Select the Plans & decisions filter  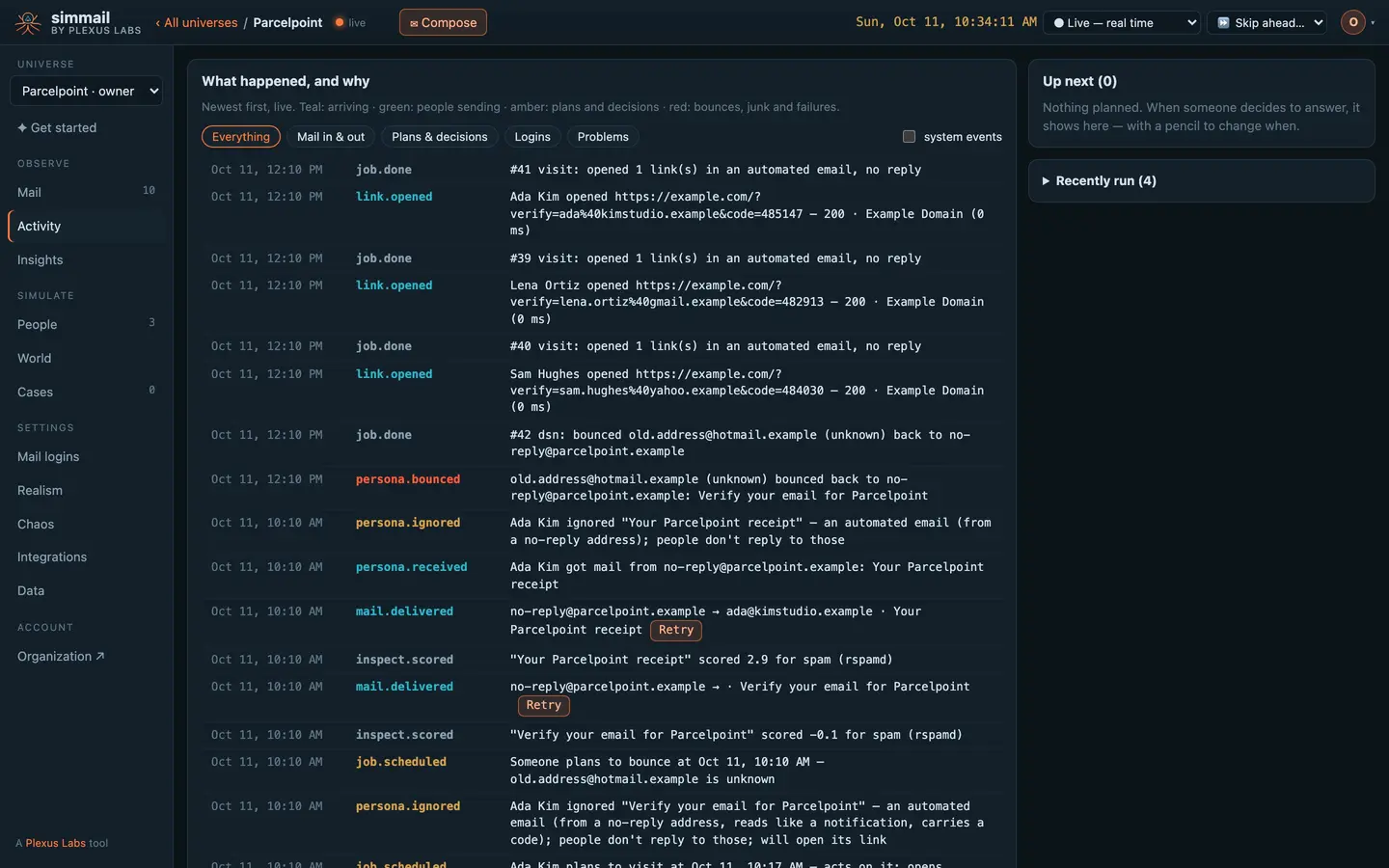coord(440,137)
